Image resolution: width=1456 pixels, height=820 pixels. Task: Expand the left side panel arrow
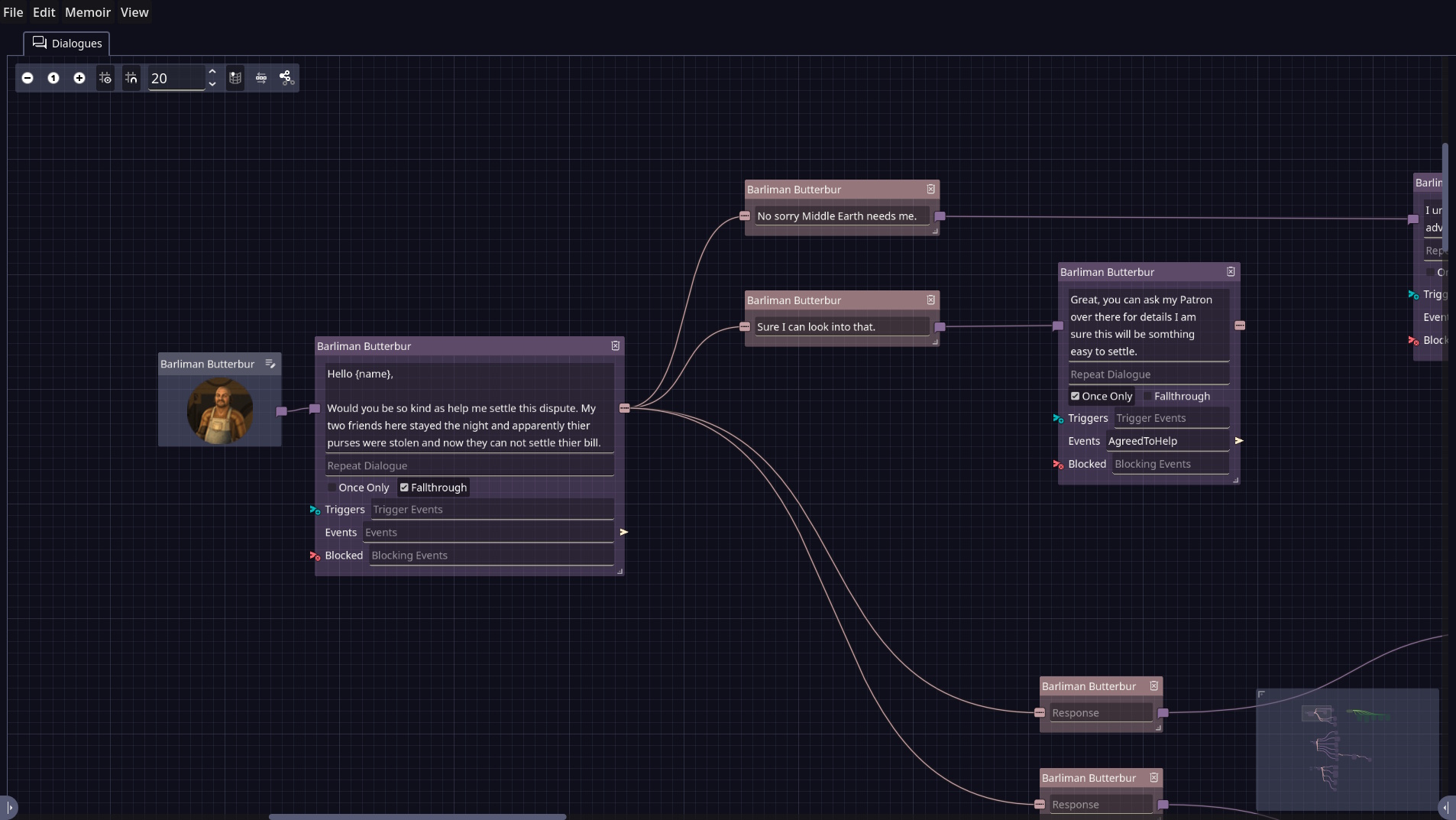point(9,807)
